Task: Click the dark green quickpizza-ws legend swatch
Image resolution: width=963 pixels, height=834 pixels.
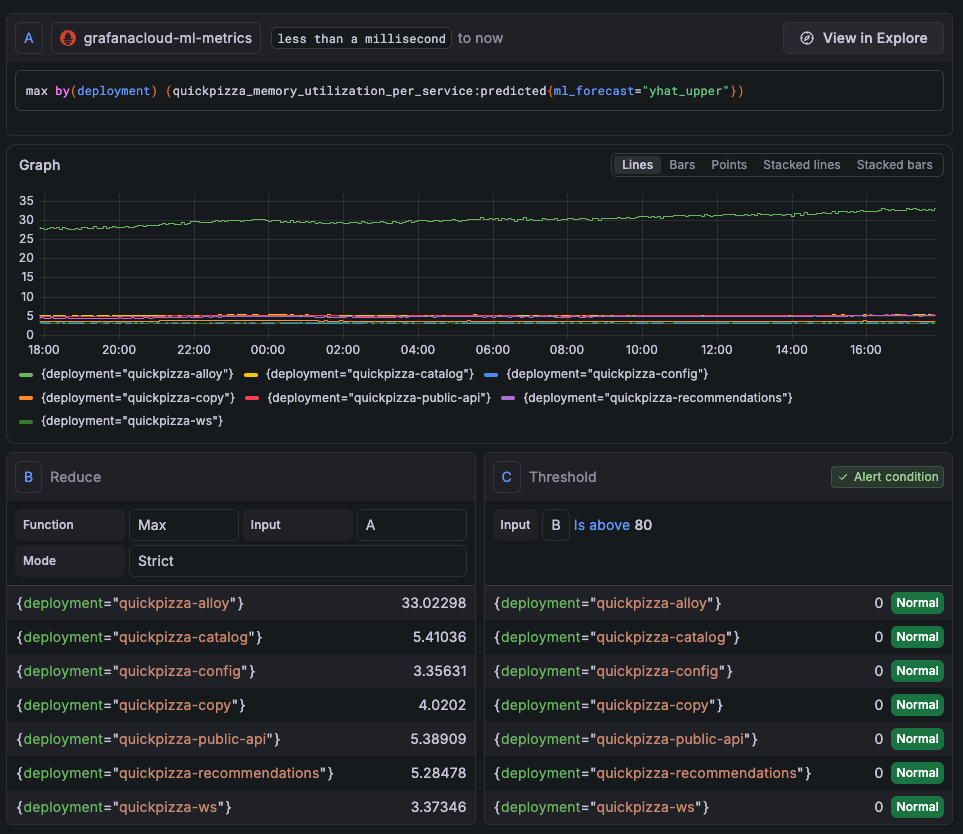Action: [26, 422]
